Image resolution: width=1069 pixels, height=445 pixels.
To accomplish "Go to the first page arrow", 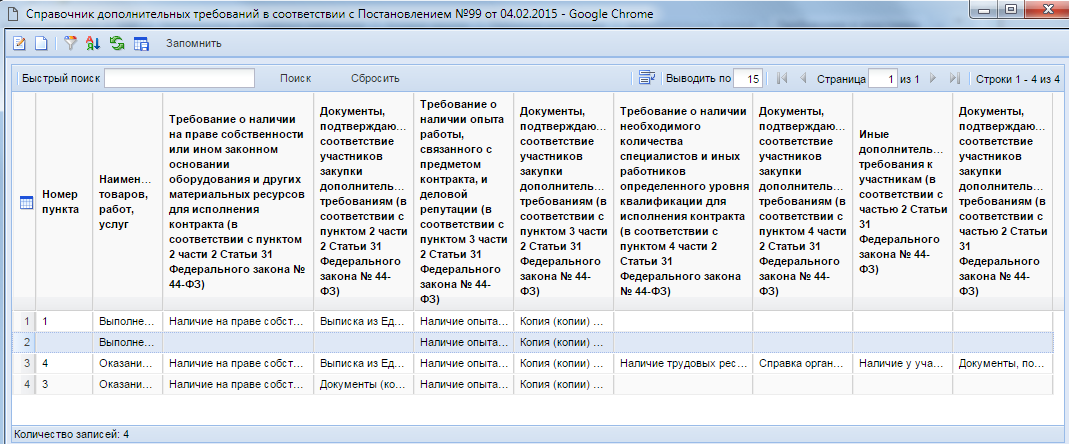I will pyautogui.click(x=781, y=78).
